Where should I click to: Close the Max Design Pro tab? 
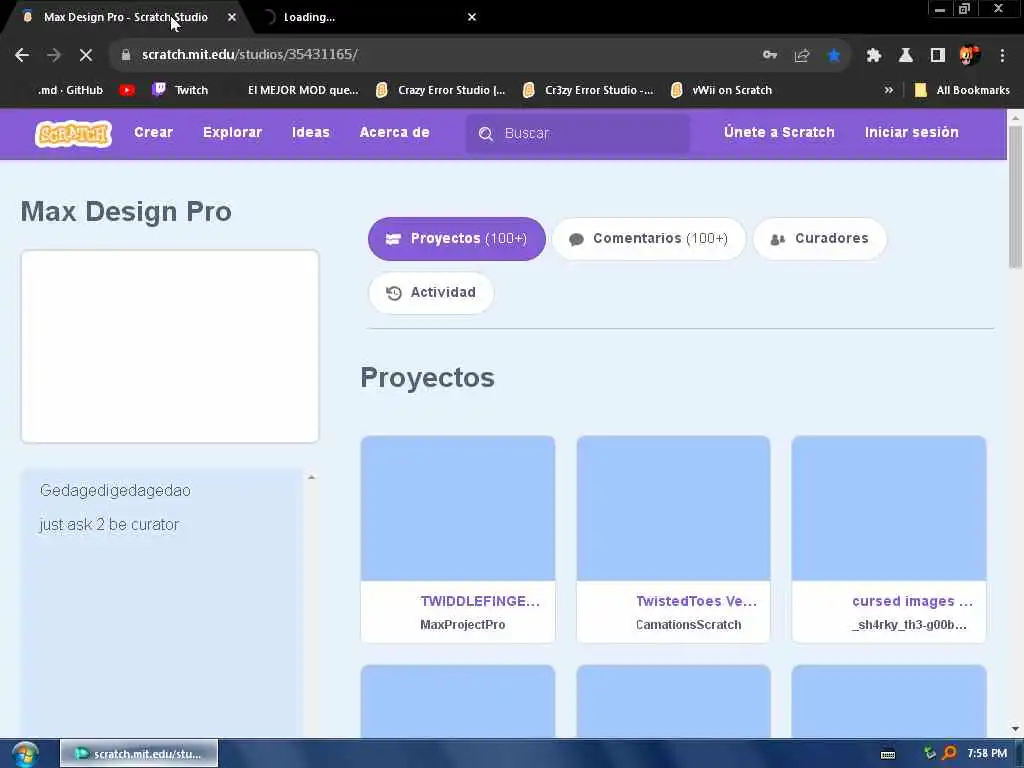(232, 17)
